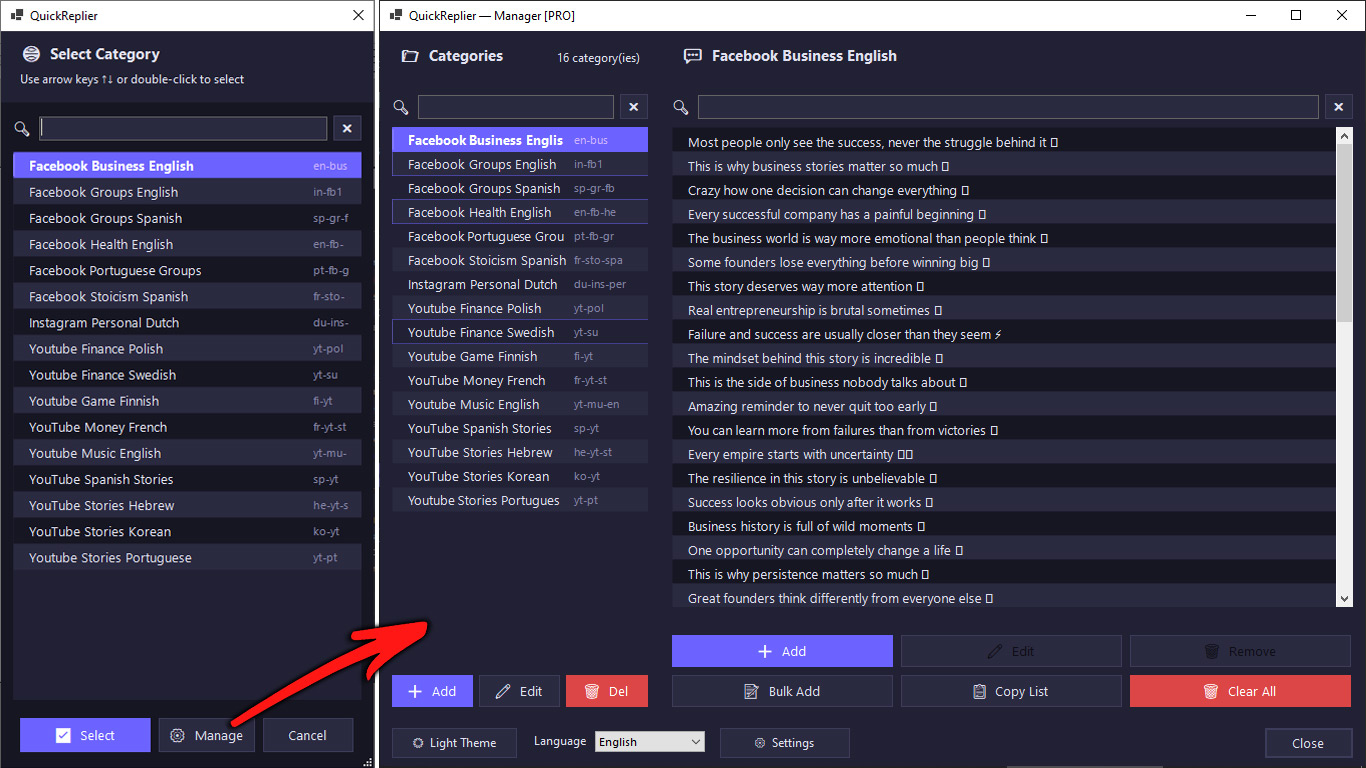The width and height of the screenshot is (1366, 768).
Task: Click the magnifier icon above Manager categories list
Action: click(400, 107)
